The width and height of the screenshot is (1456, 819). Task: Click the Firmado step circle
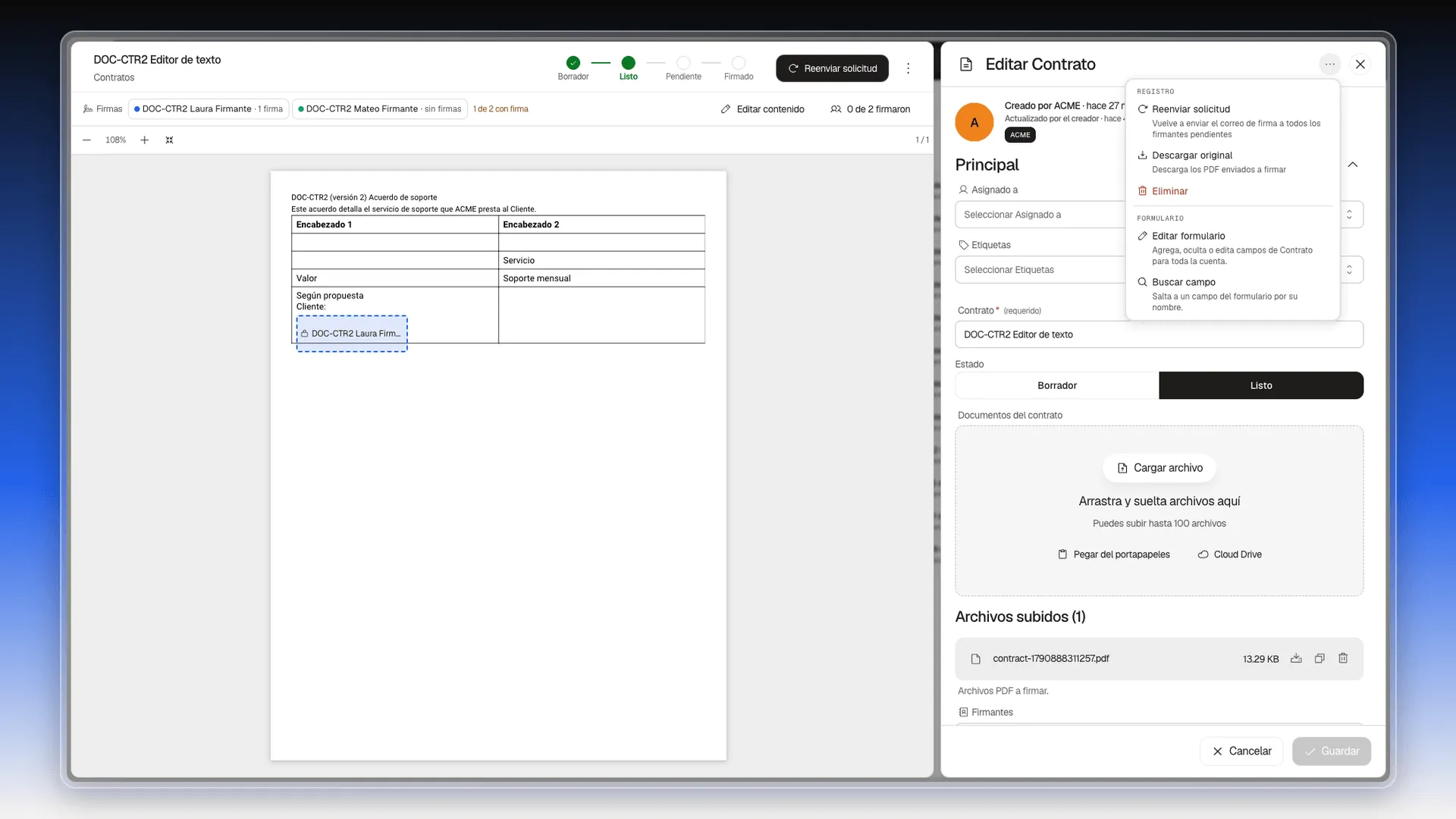[739, 63]
